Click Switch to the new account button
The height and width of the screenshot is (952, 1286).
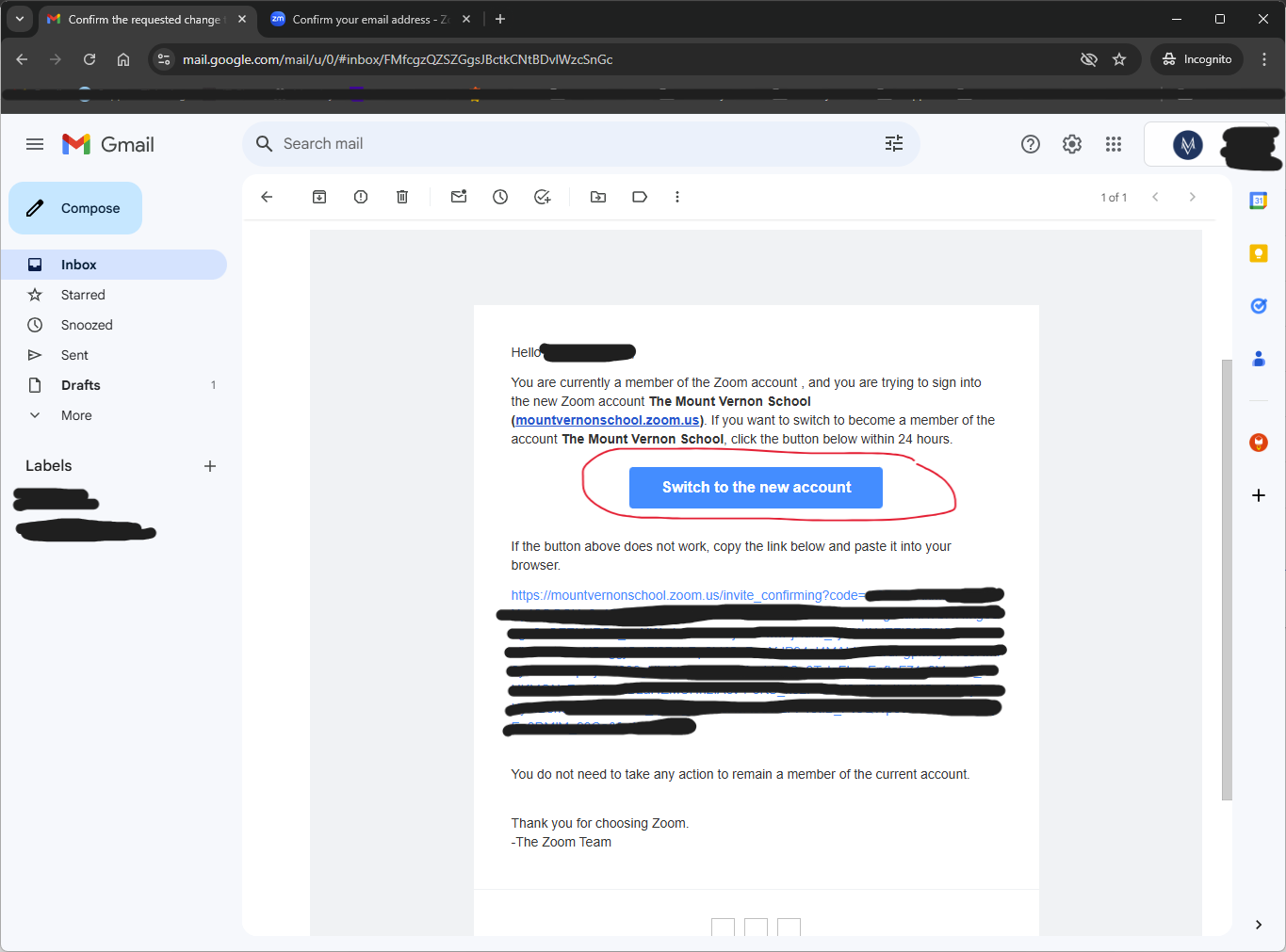756,488
